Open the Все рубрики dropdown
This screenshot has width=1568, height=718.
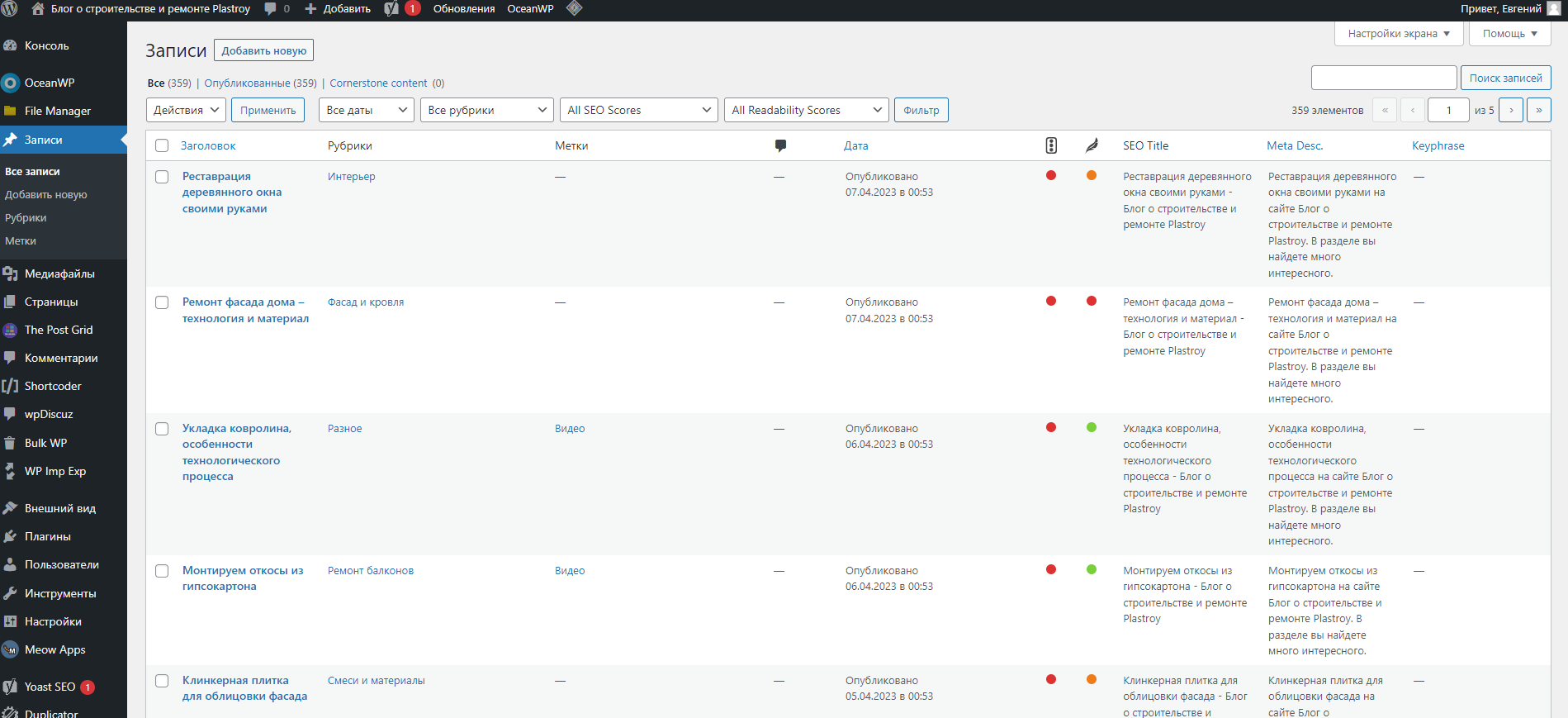[x=487, y=110]
